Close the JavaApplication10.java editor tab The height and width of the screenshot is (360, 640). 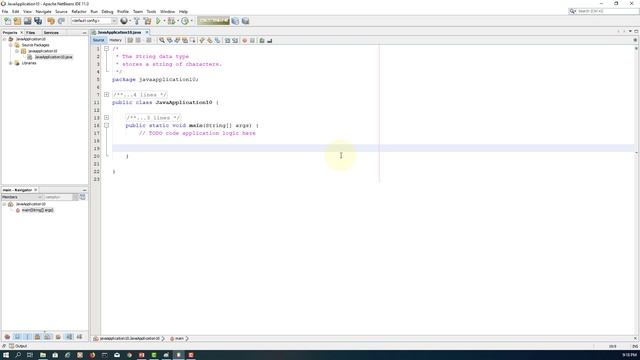pyautogui.click(x=147, y=32)
